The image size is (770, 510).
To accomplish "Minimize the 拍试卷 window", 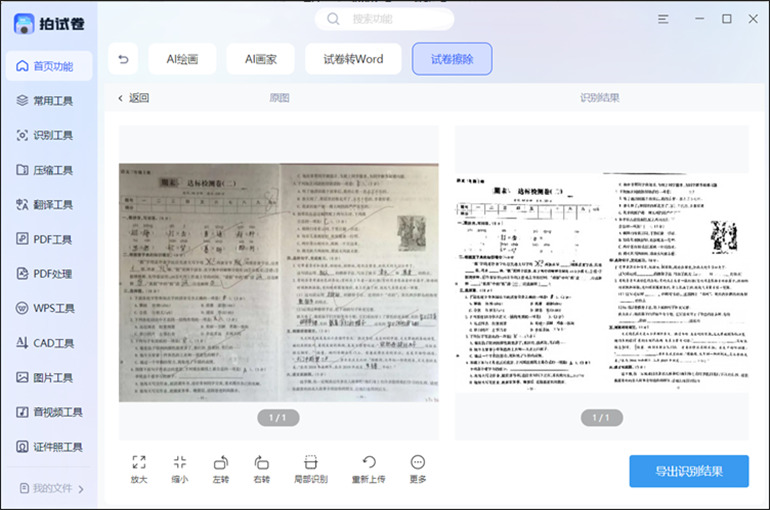I will (x=700, y=19).
